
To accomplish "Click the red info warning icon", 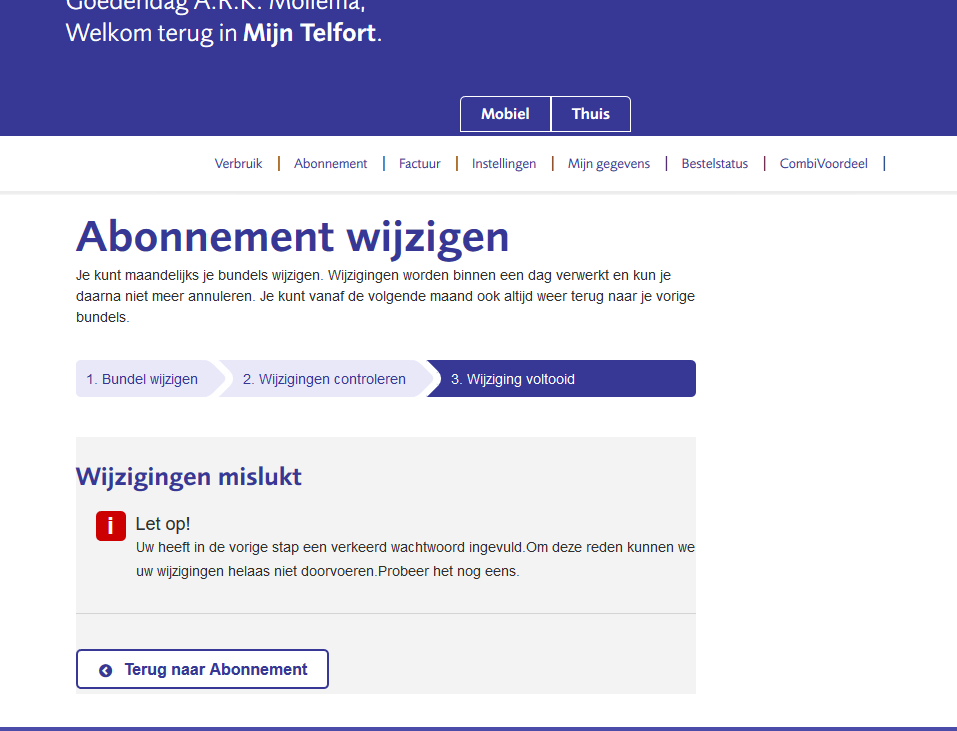I will [x=110, y=526].
